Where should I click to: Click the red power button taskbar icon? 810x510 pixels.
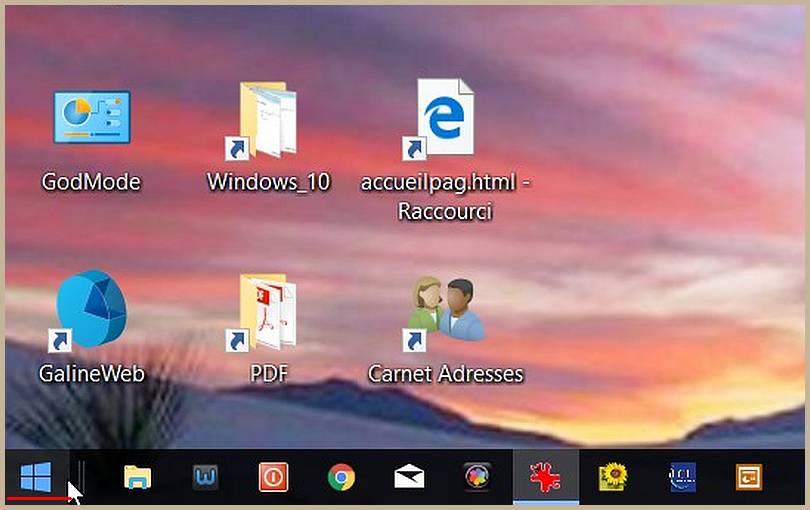[273, 477]
